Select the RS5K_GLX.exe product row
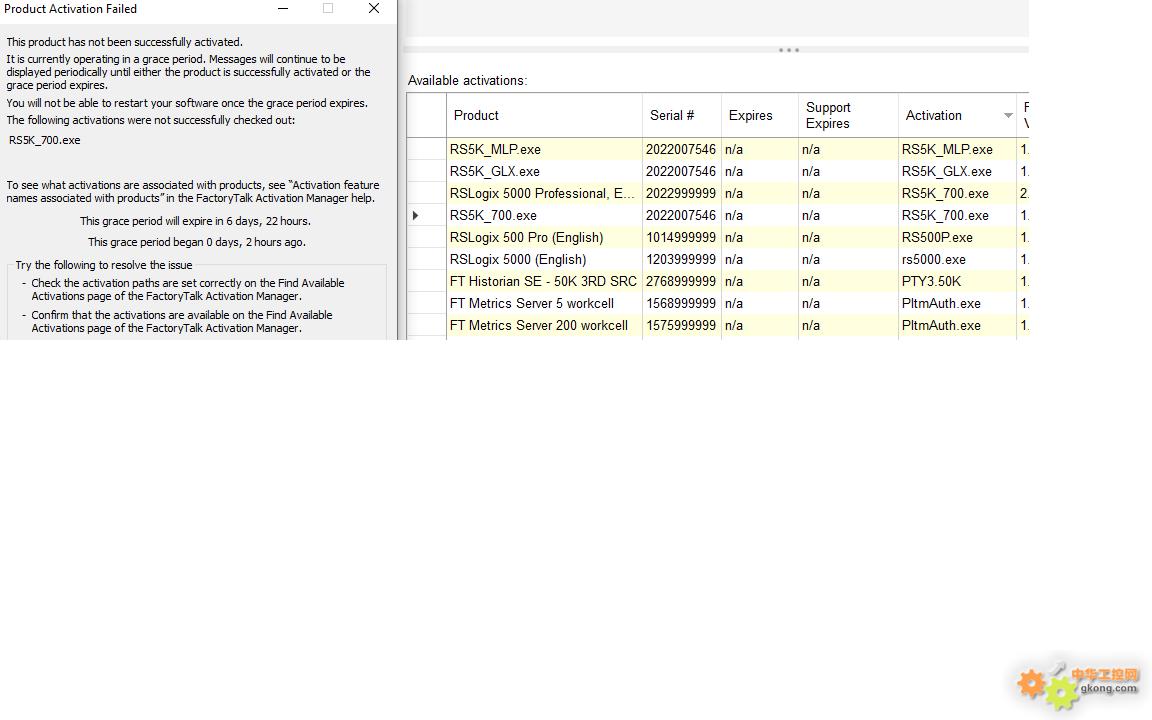The width and height of the screenshot is (1152, 720). 495,171
